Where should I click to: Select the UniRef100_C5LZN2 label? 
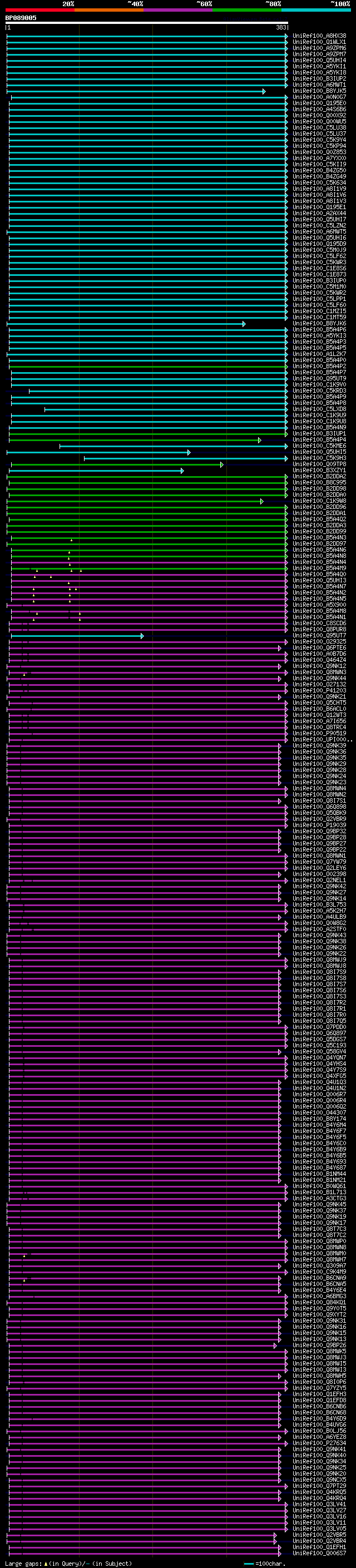(319, 226)
